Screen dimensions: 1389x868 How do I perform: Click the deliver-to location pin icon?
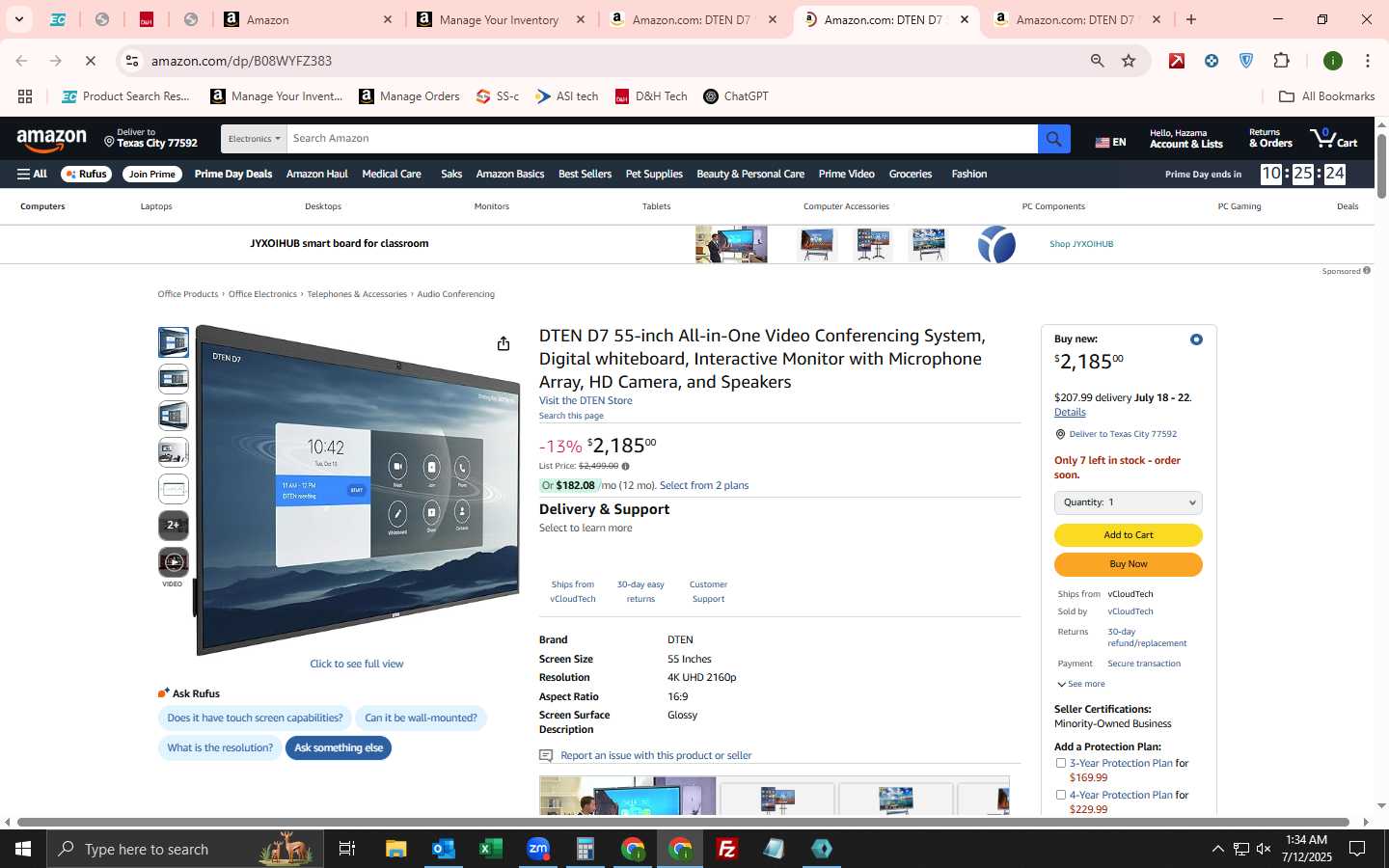pyautogui.click(x=109, y=142)
